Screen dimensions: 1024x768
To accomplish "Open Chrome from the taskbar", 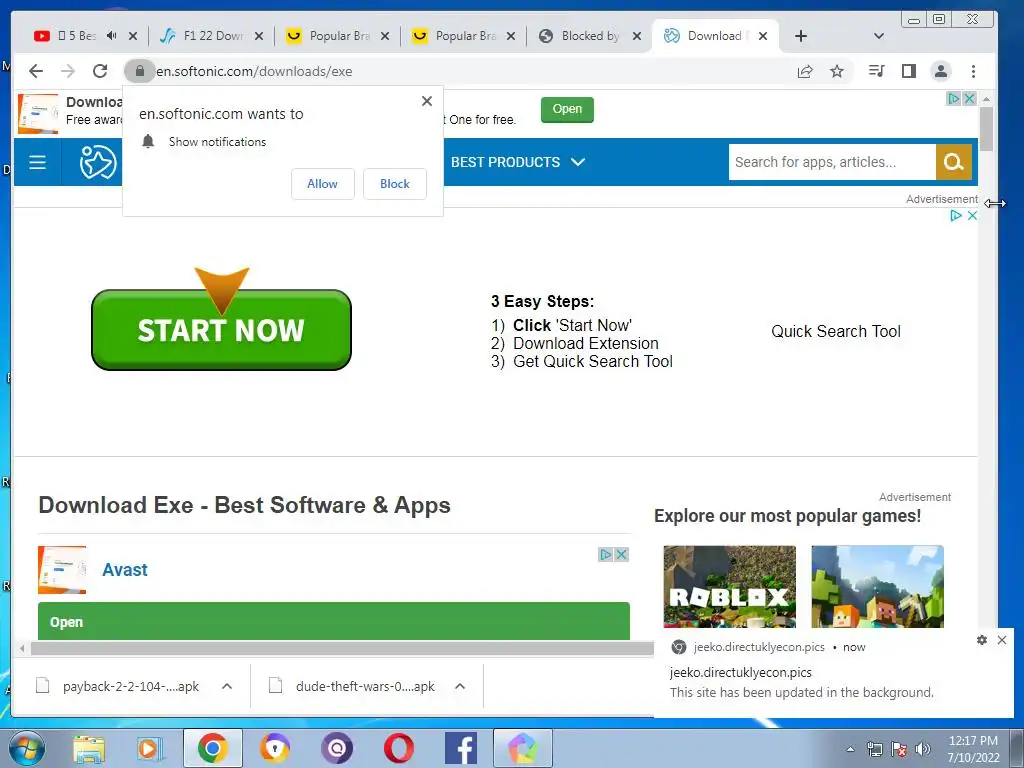I will 213,748.
